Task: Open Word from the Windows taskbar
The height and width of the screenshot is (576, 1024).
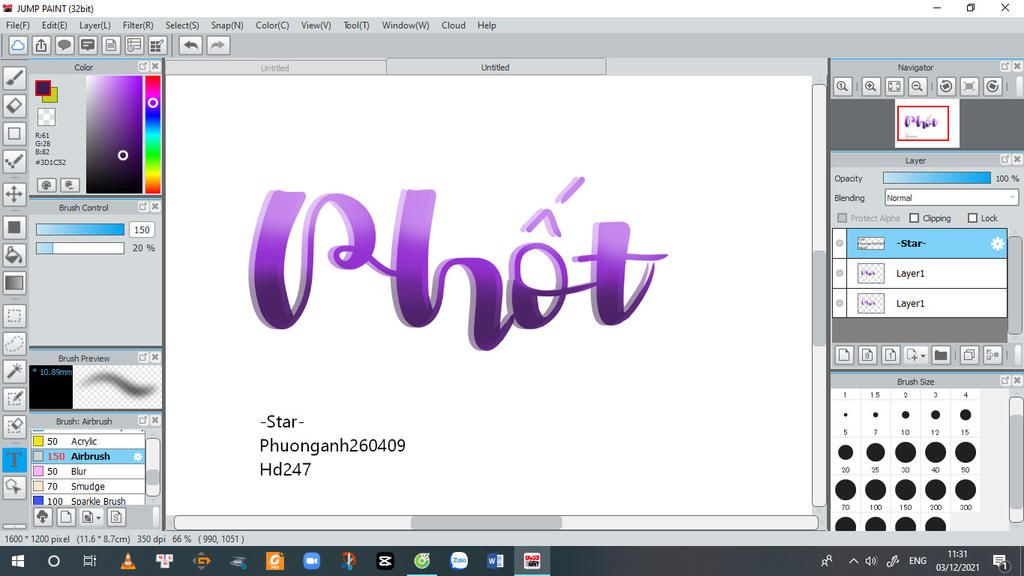Action: [495, 561]
